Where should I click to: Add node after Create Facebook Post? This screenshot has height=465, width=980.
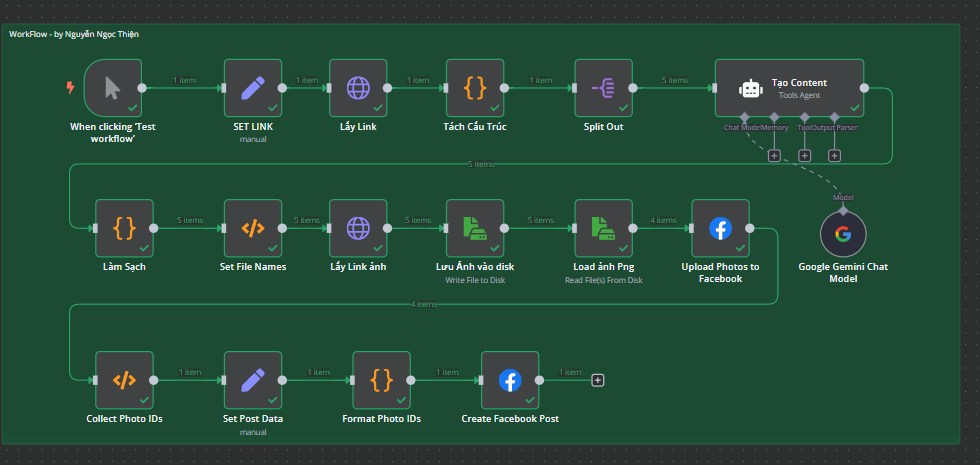[x=598, y=380]
